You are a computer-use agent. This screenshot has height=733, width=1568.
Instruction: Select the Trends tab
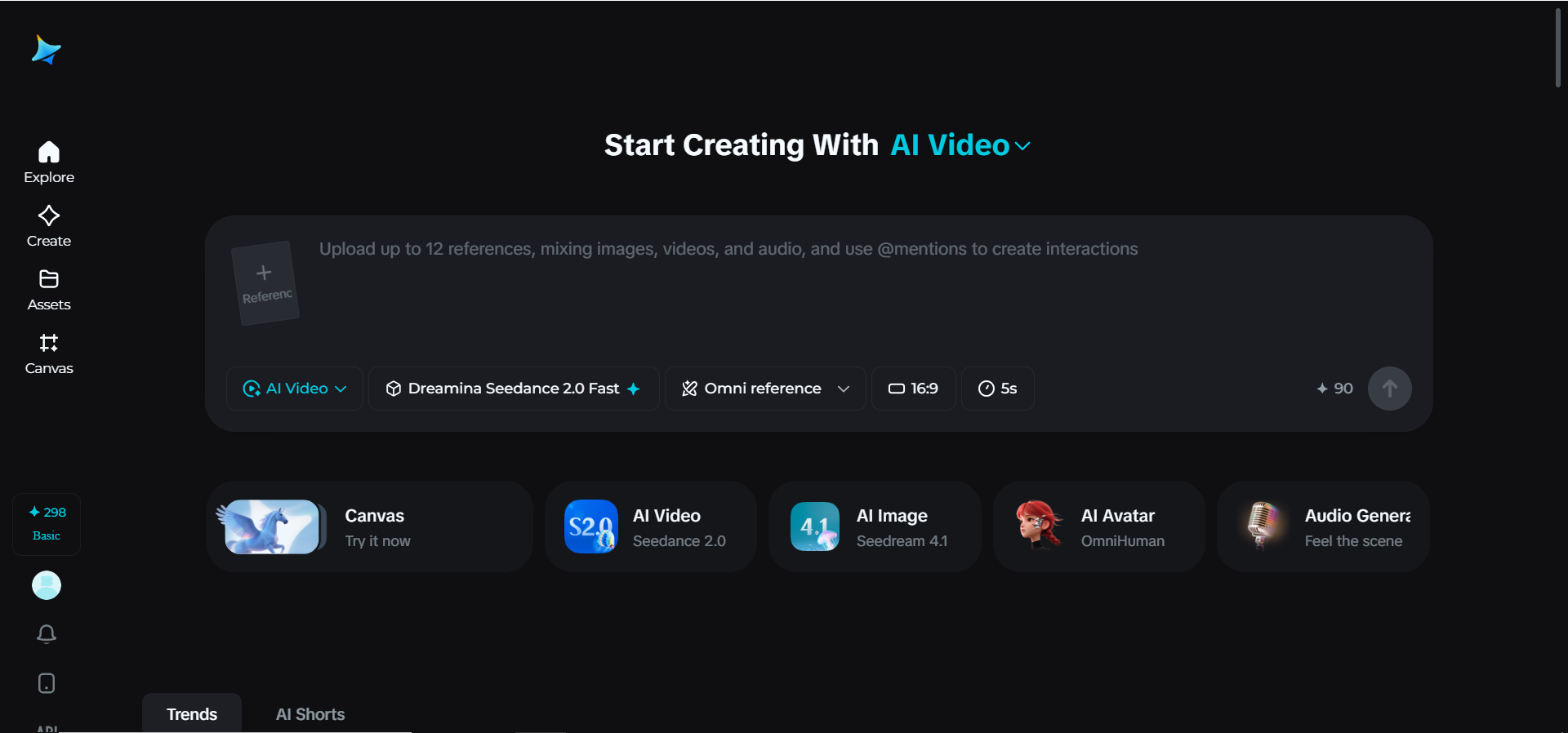click(x=192, y=714)
